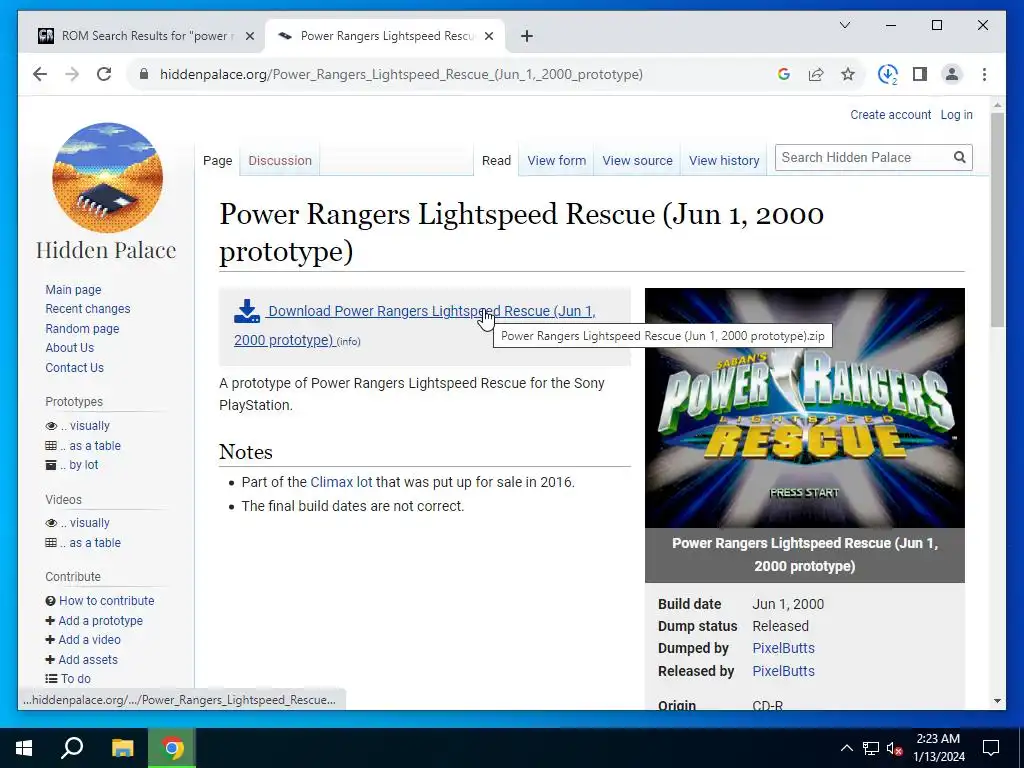Open the Climax lot link

pos(341,483)
